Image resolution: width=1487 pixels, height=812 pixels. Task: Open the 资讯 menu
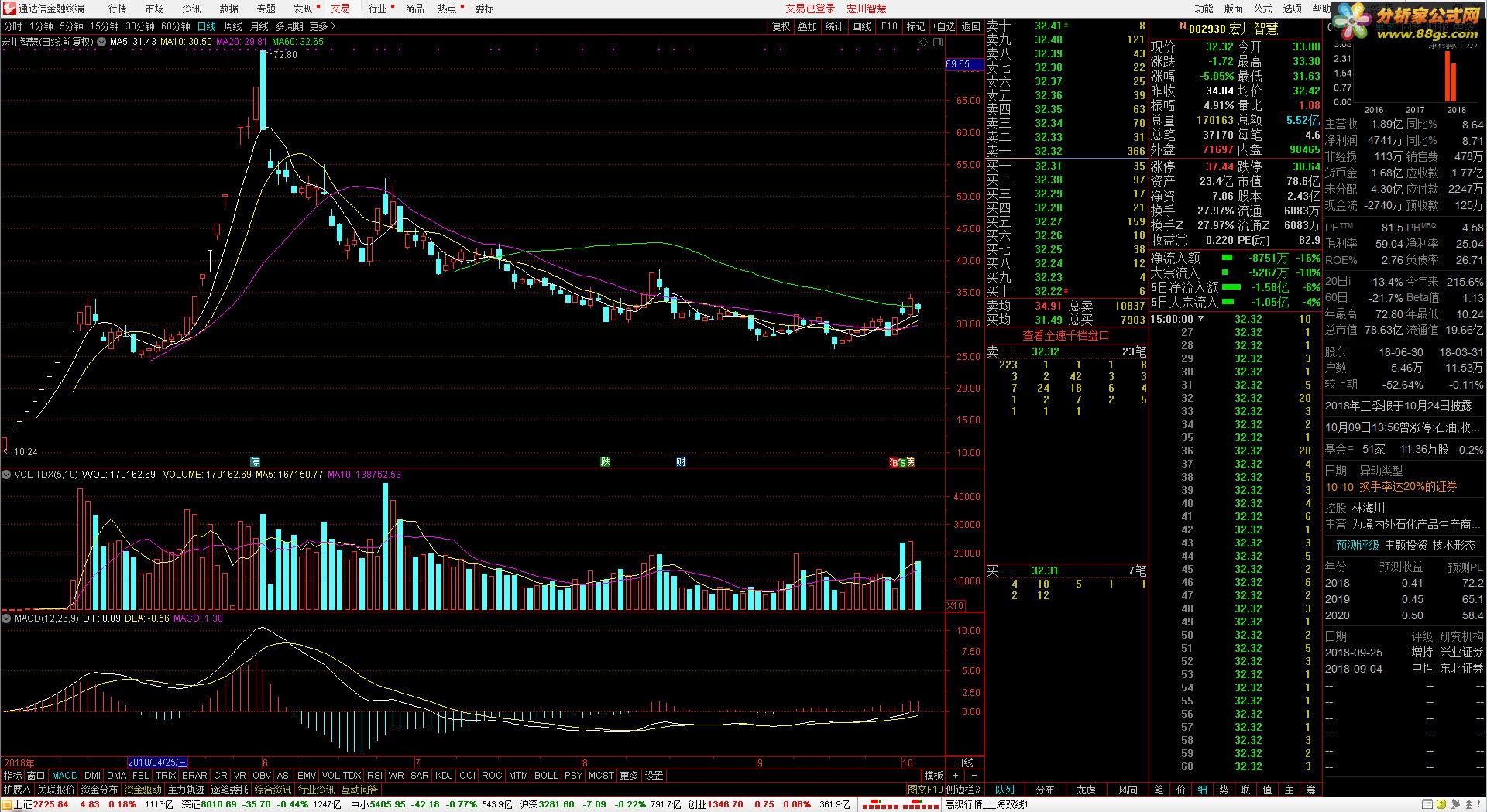click(x=191, y=9)
